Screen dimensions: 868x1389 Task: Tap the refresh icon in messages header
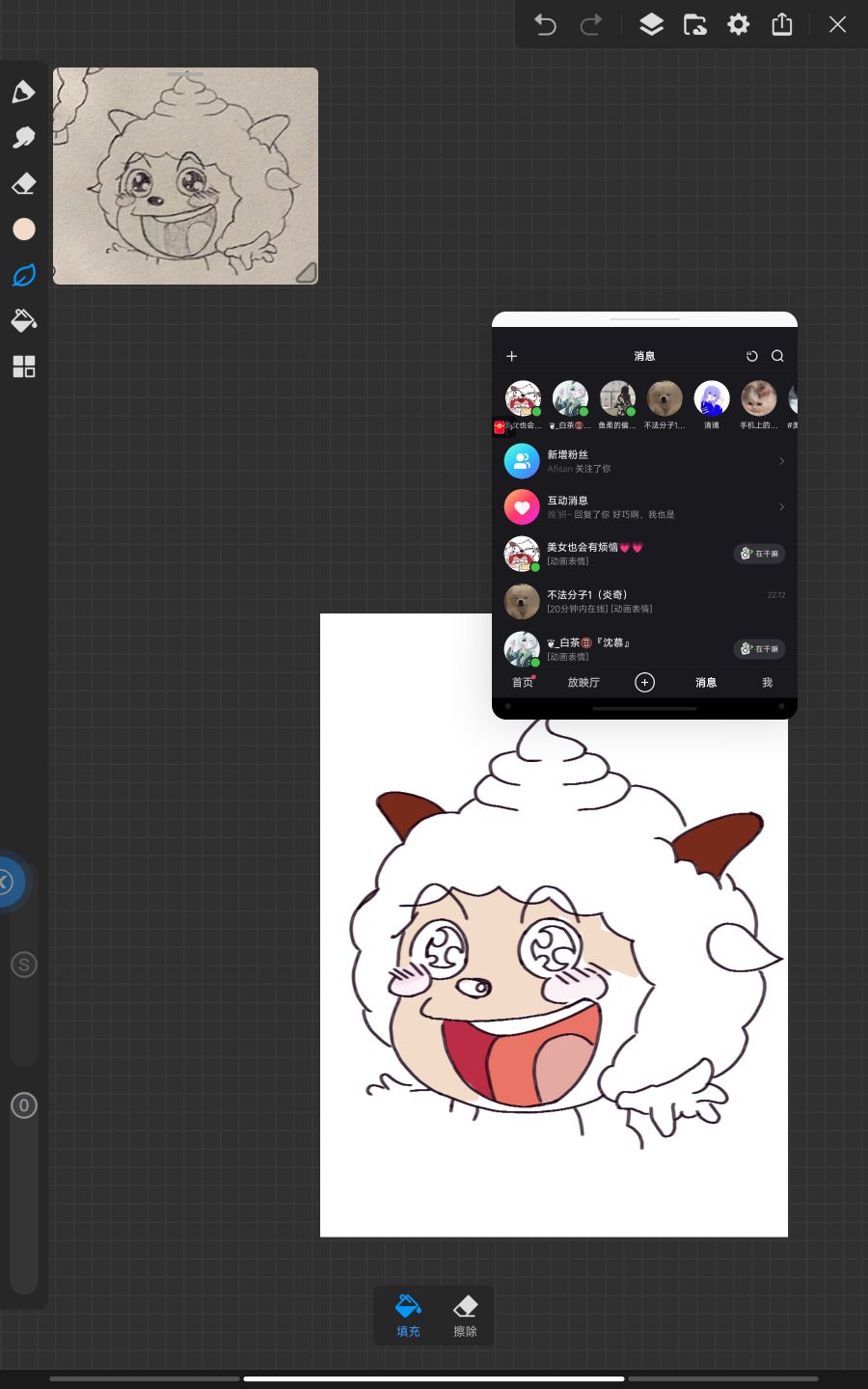752,356
